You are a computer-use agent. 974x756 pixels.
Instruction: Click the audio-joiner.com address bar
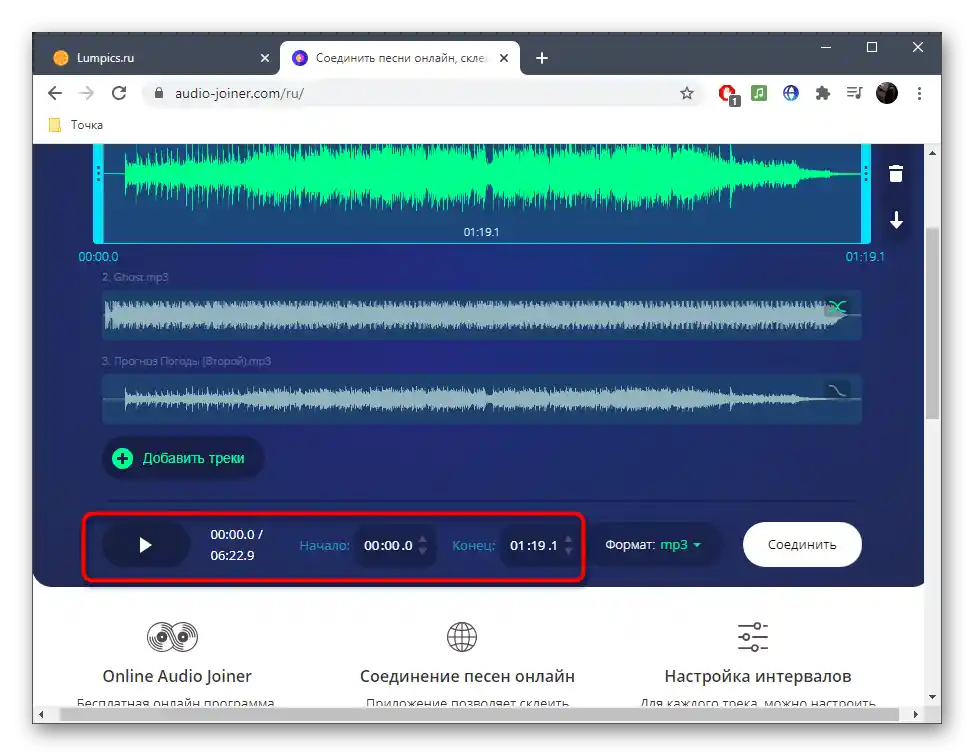pyautogui.click(x=422, y=93)
